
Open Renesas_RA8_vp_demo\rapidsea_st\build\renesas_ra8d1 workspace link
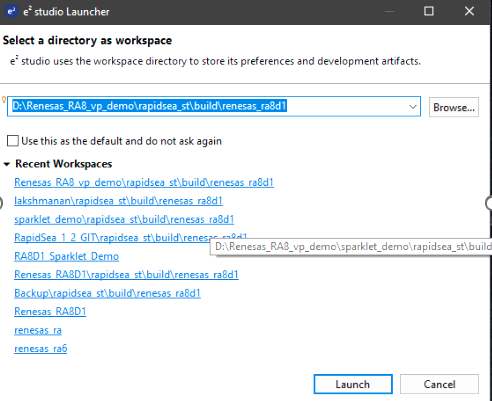144,182
